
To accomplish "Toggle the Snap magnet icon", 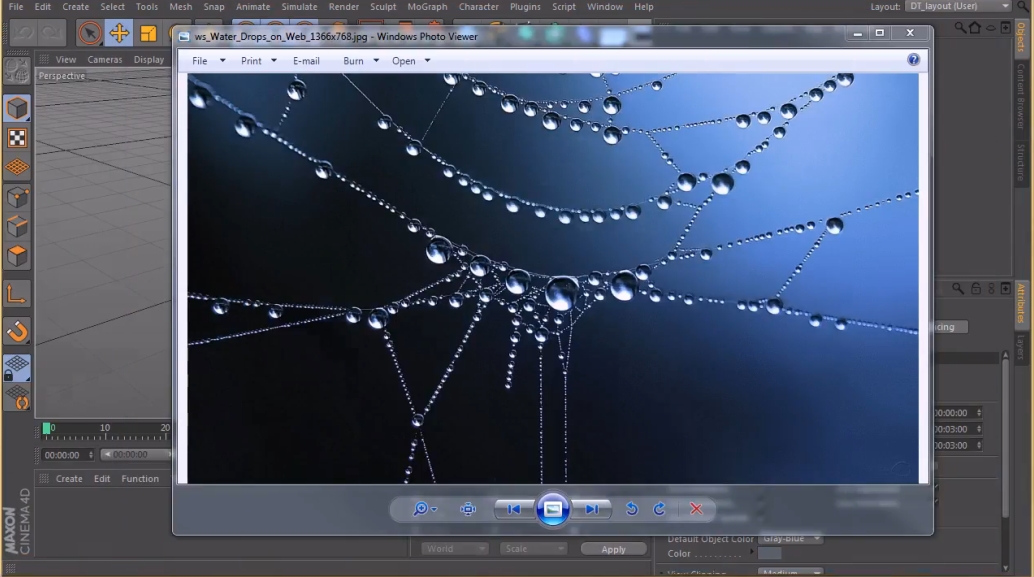I will (x=17, y=331).
